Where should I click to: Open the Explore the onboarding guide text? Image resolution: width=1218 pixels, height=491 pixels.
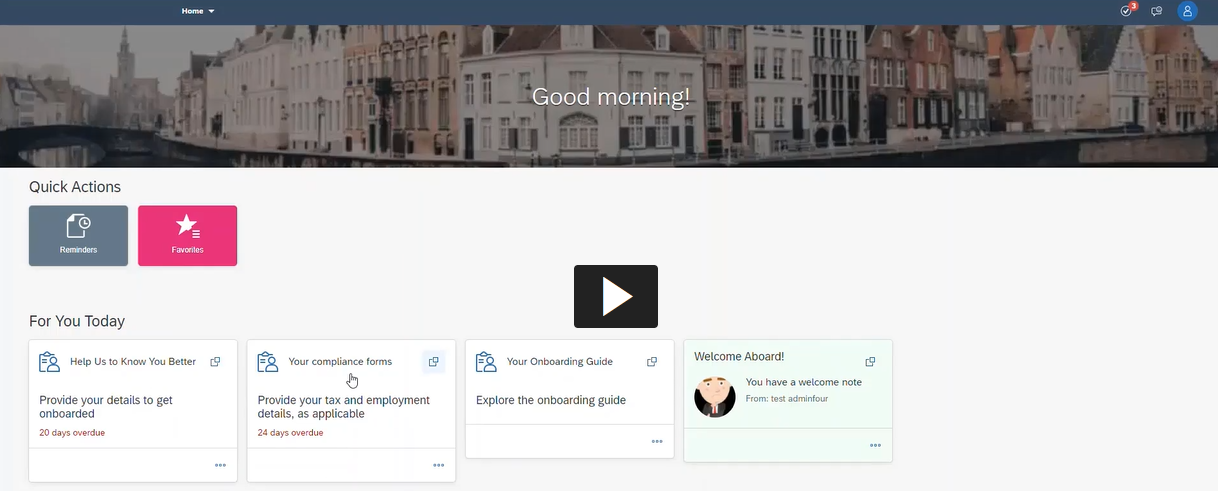551,400
